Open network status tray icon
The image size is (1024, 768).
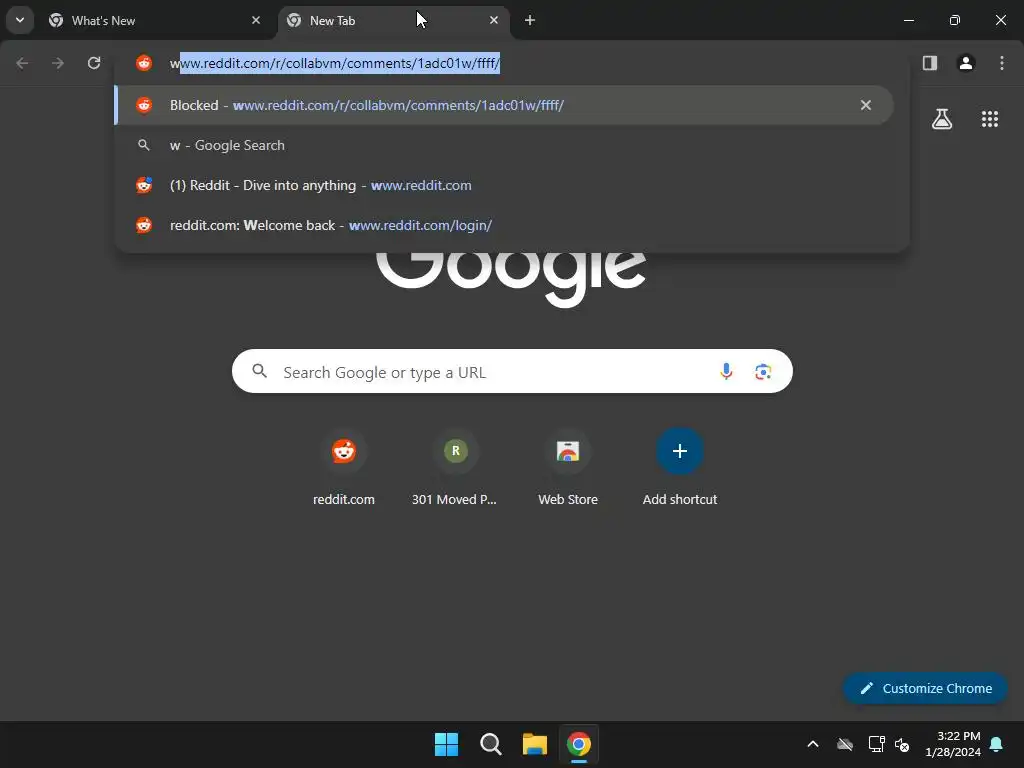point(876,744)
